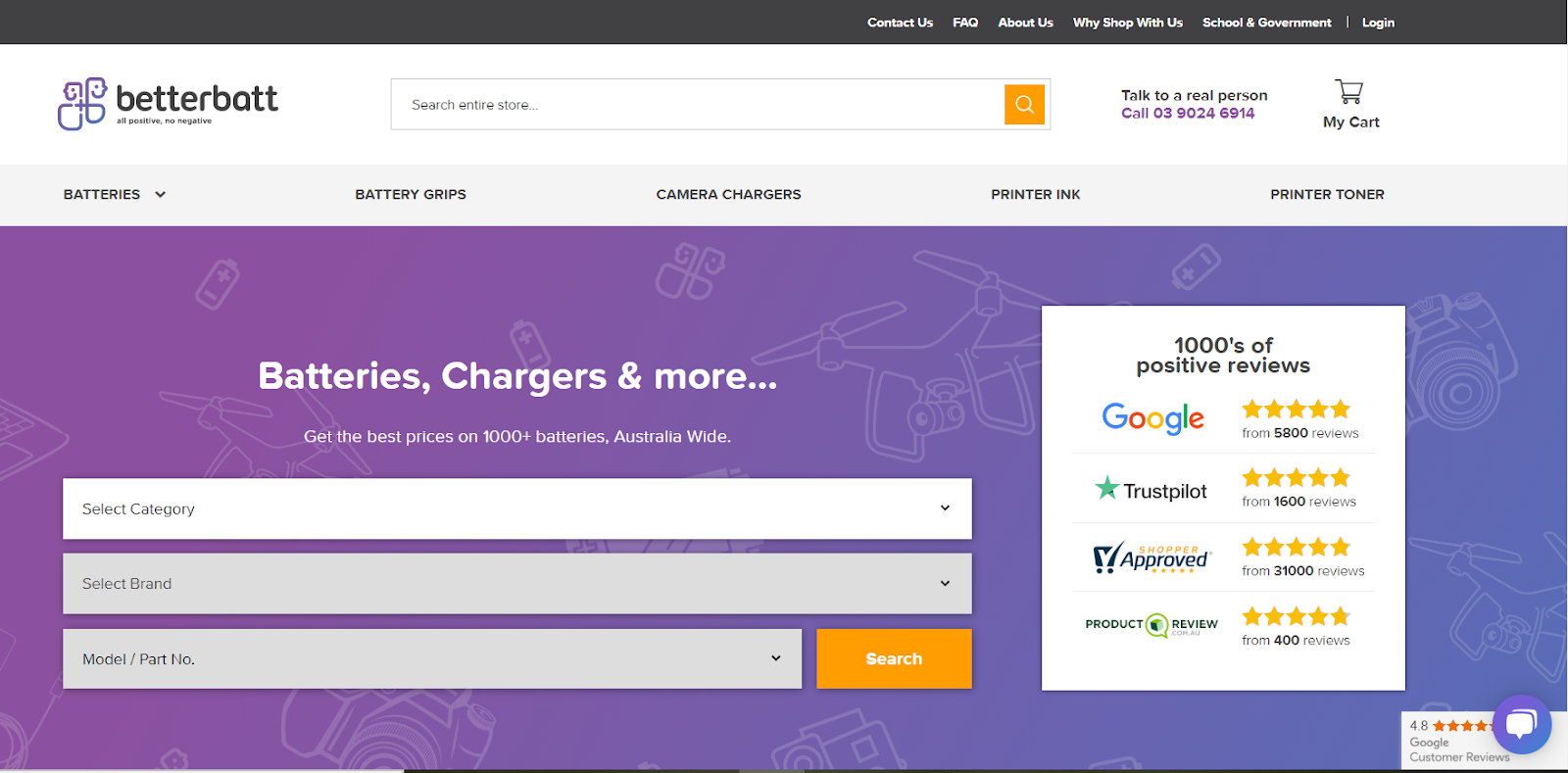
Task: Click the Product Review star rating
Action: coord(1296,616)
